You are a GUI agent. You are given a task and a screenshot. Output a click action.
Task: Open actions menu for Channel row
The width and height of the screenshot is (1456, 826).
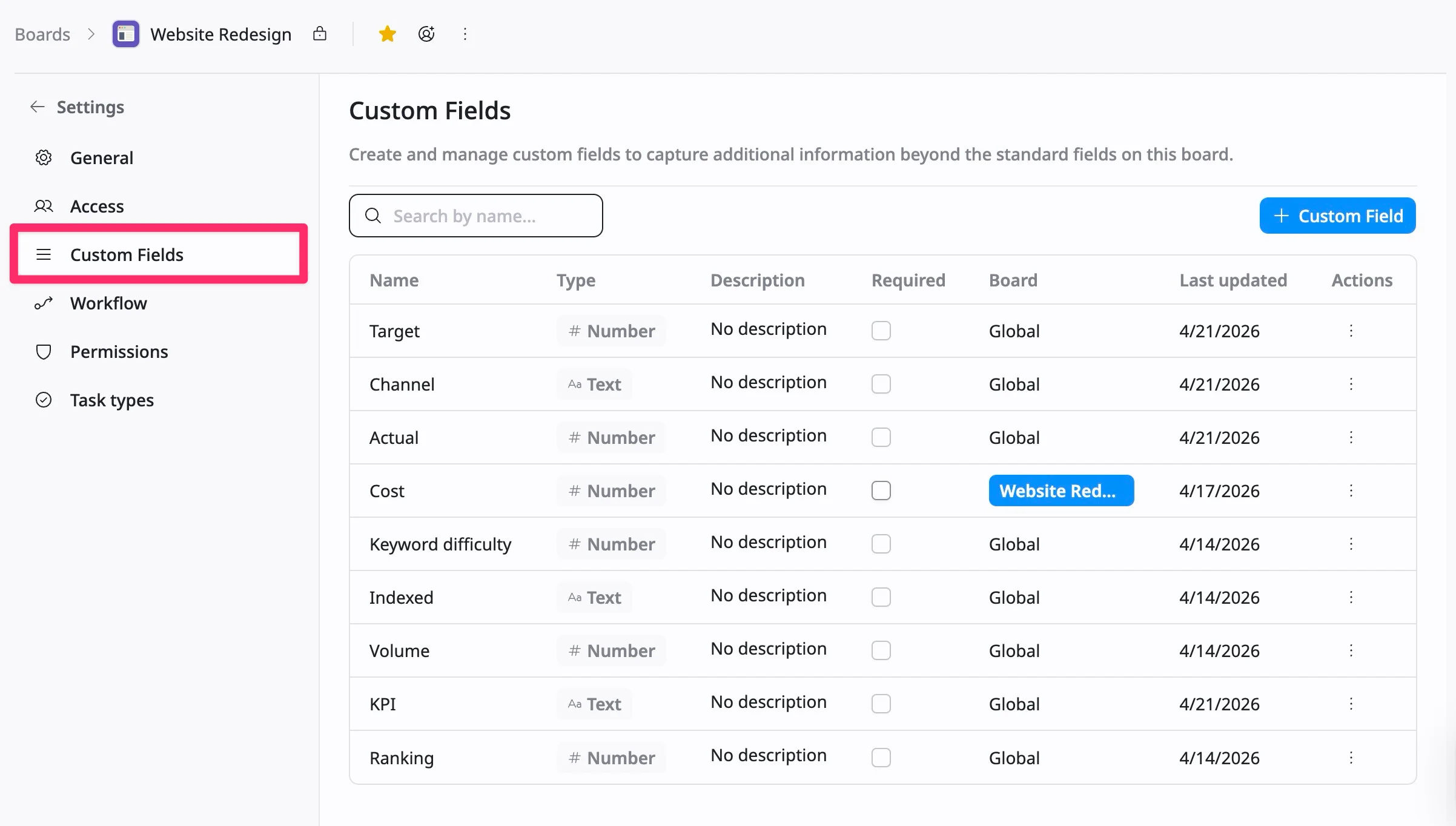(1351, 384)
